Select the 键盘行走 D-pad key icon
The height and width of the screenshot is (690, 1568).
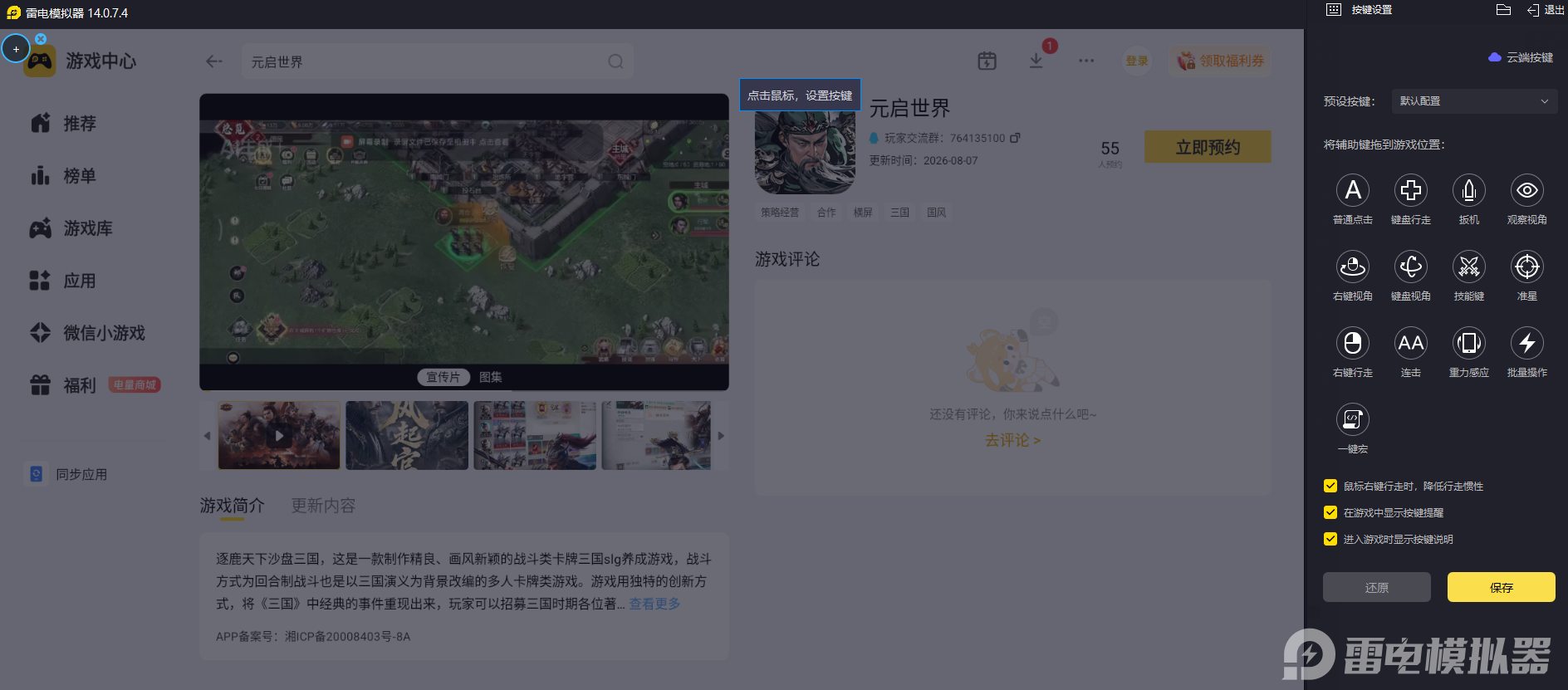(1411, 190)
